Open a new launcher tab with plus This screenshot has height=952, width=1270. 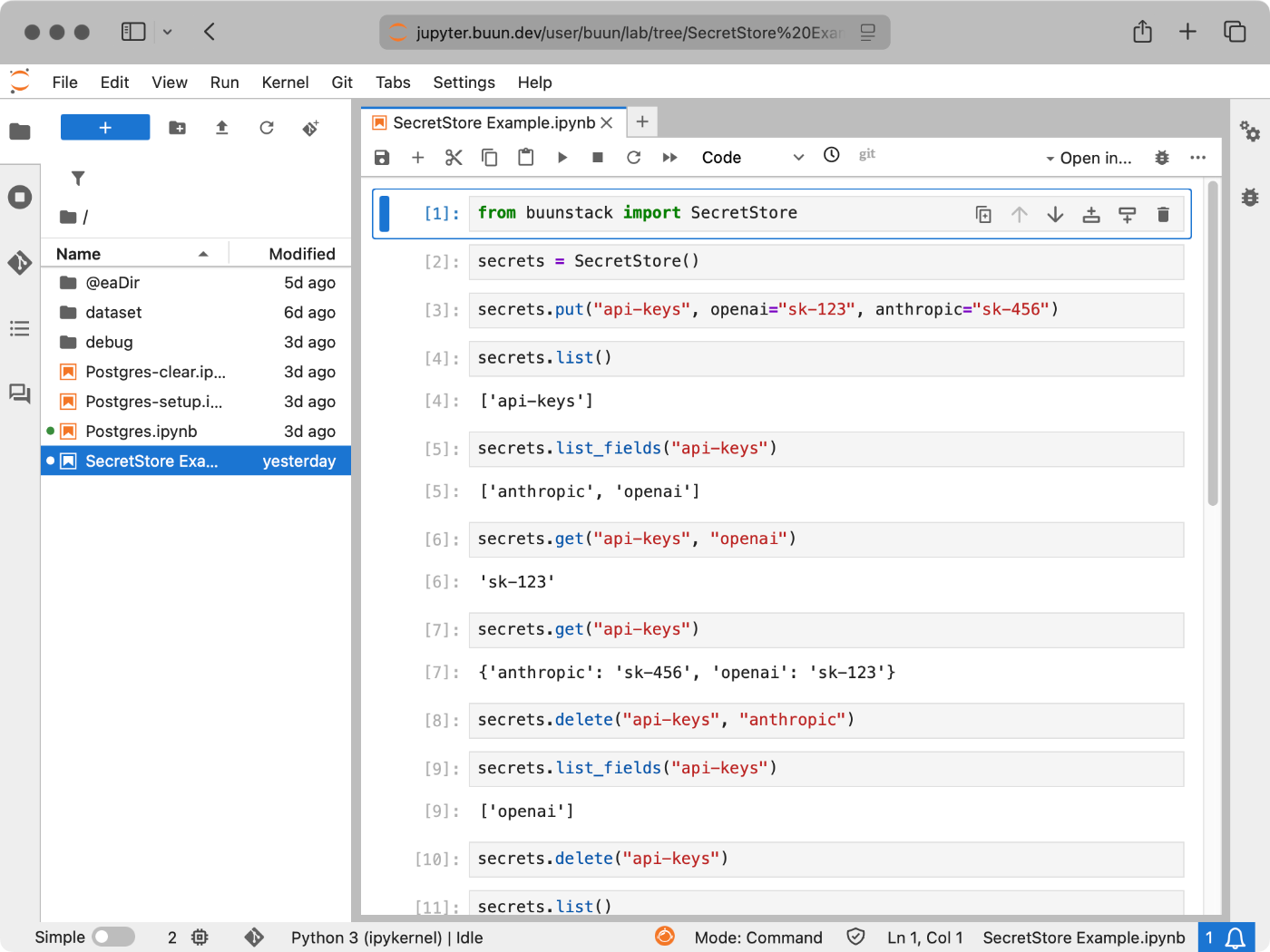coord(642,121)
